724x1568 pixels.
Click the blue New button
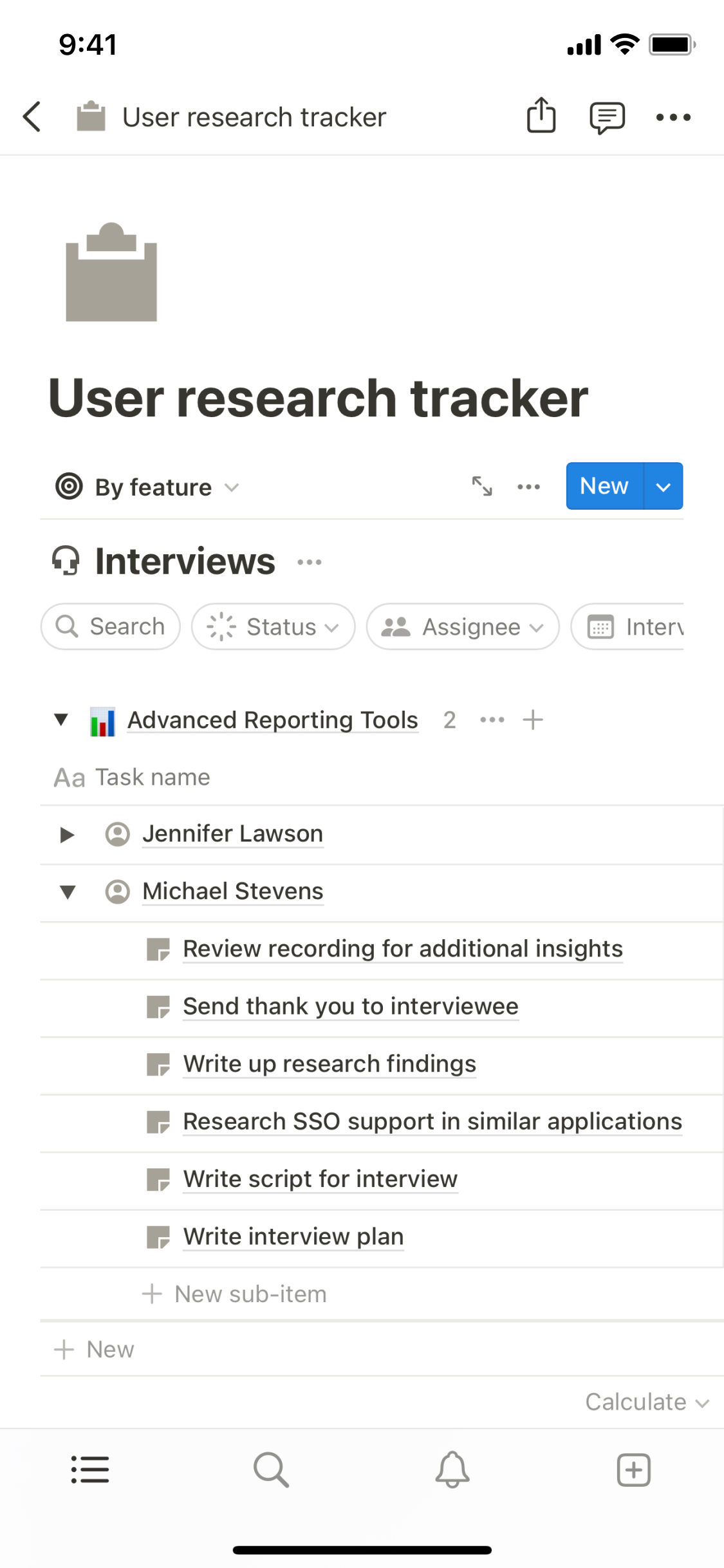604,486
